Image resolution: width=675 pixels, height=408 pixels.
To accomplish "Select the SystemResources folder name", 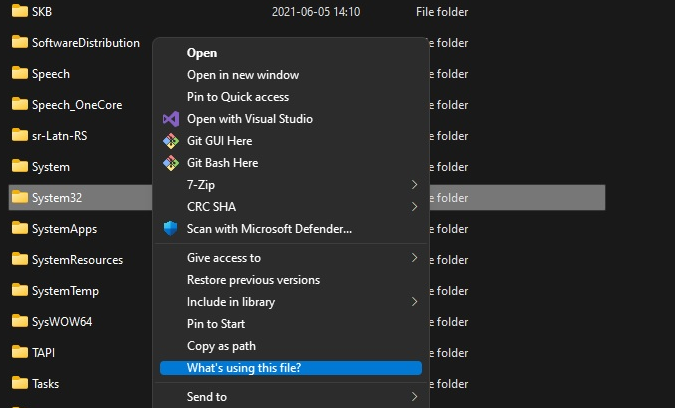I will (77, 260).
